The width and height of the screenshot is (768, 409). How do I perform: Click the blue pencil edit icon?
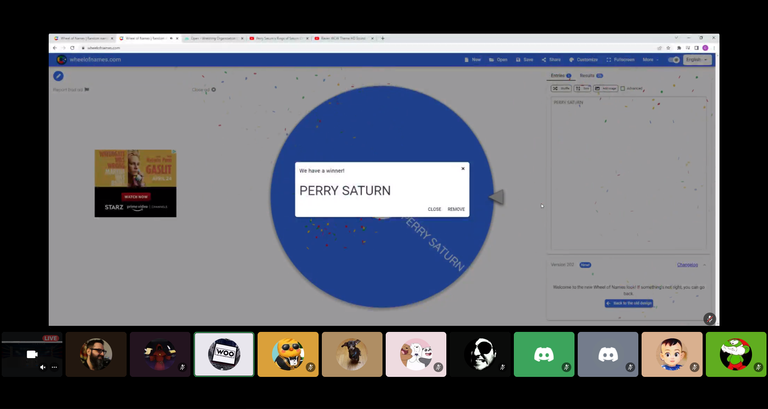(x=58, y=76)
